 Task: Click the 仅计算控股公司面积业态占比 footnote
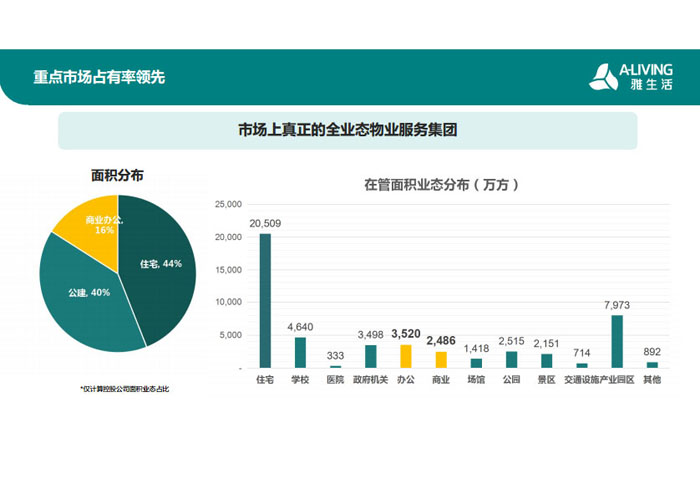pos(125,388)
